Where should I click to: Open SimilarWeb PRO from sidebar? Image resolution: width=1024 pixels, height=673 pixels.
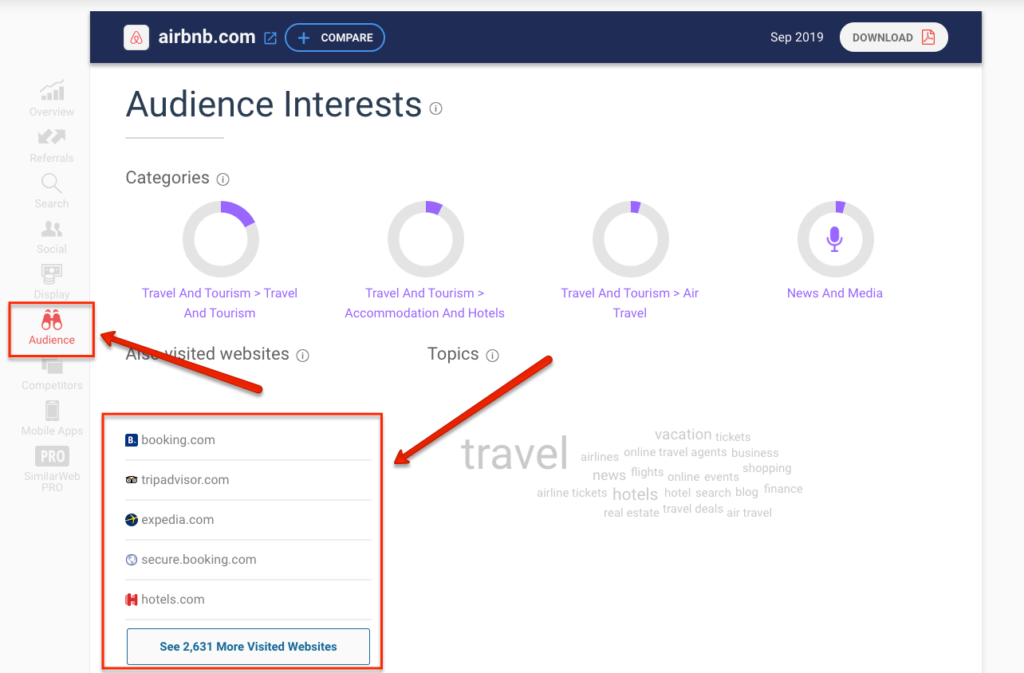pos(52,469)
